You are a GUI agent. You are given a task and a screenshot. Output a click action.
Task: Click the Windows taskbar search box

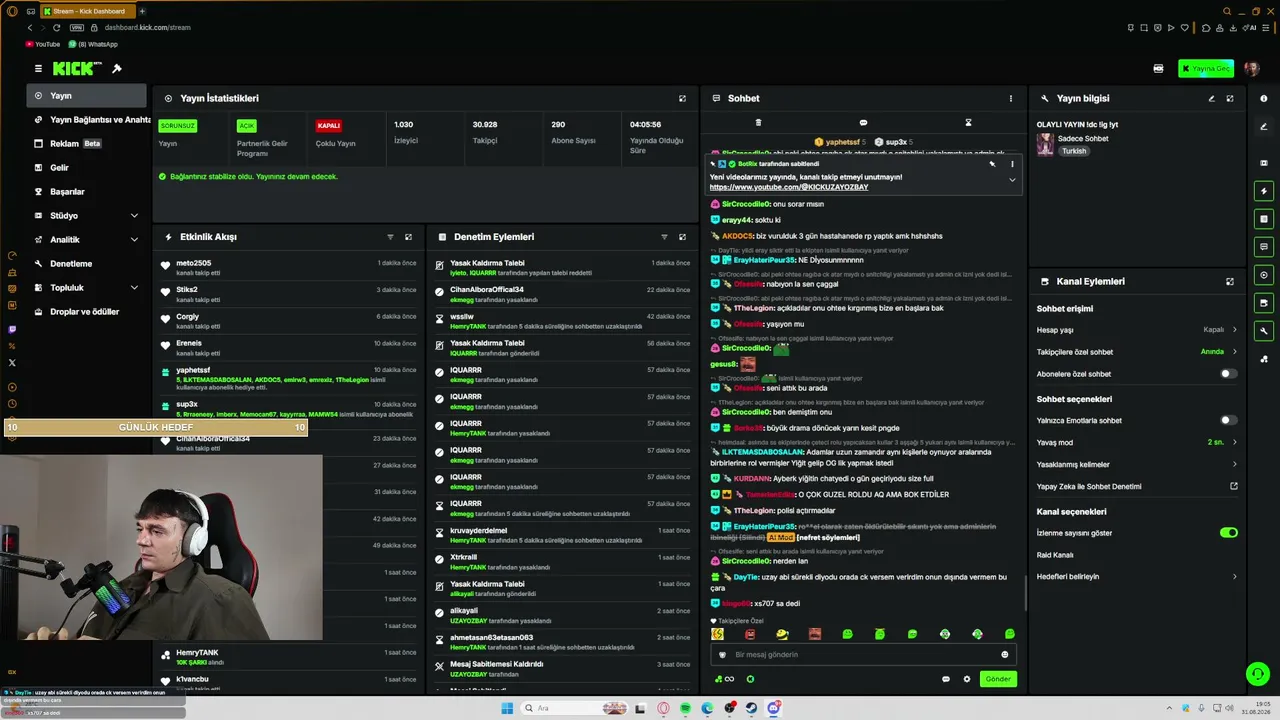[x=575, y=708]
